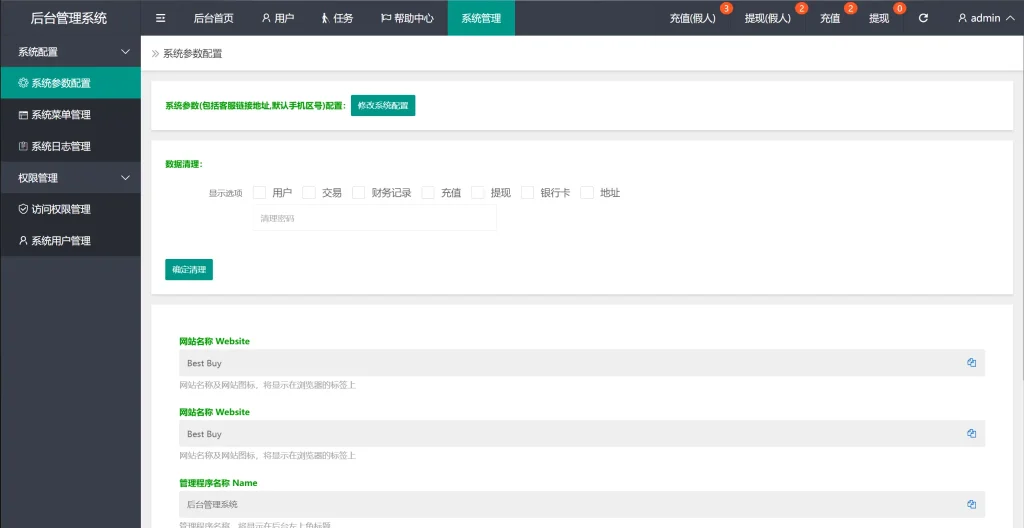Viewport: 1024px width, 528px height.
Task: Copy the first 网站名称 Website field value
Action: point(971,363)
